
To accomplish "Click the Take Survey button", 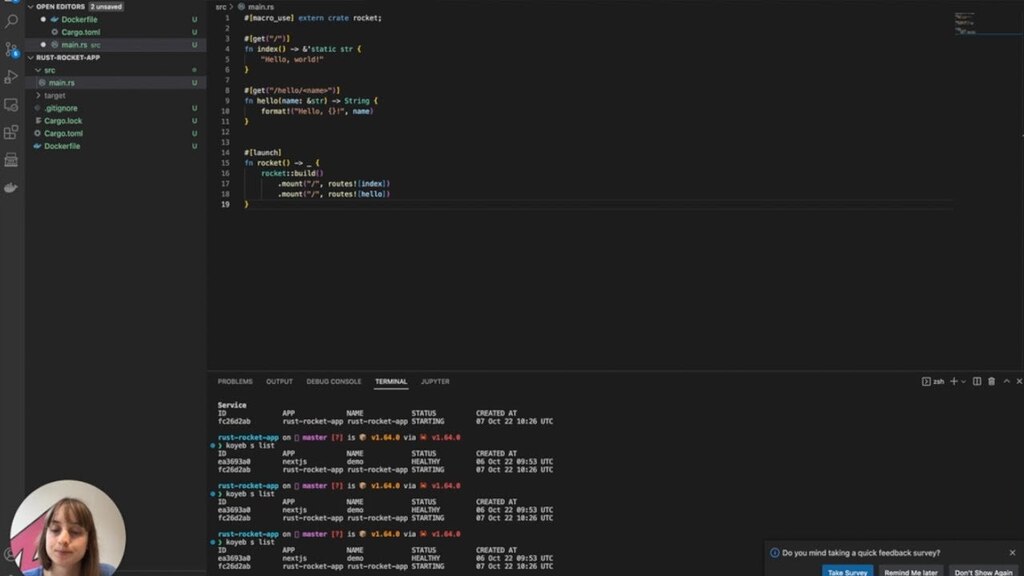I will (847, 571).
